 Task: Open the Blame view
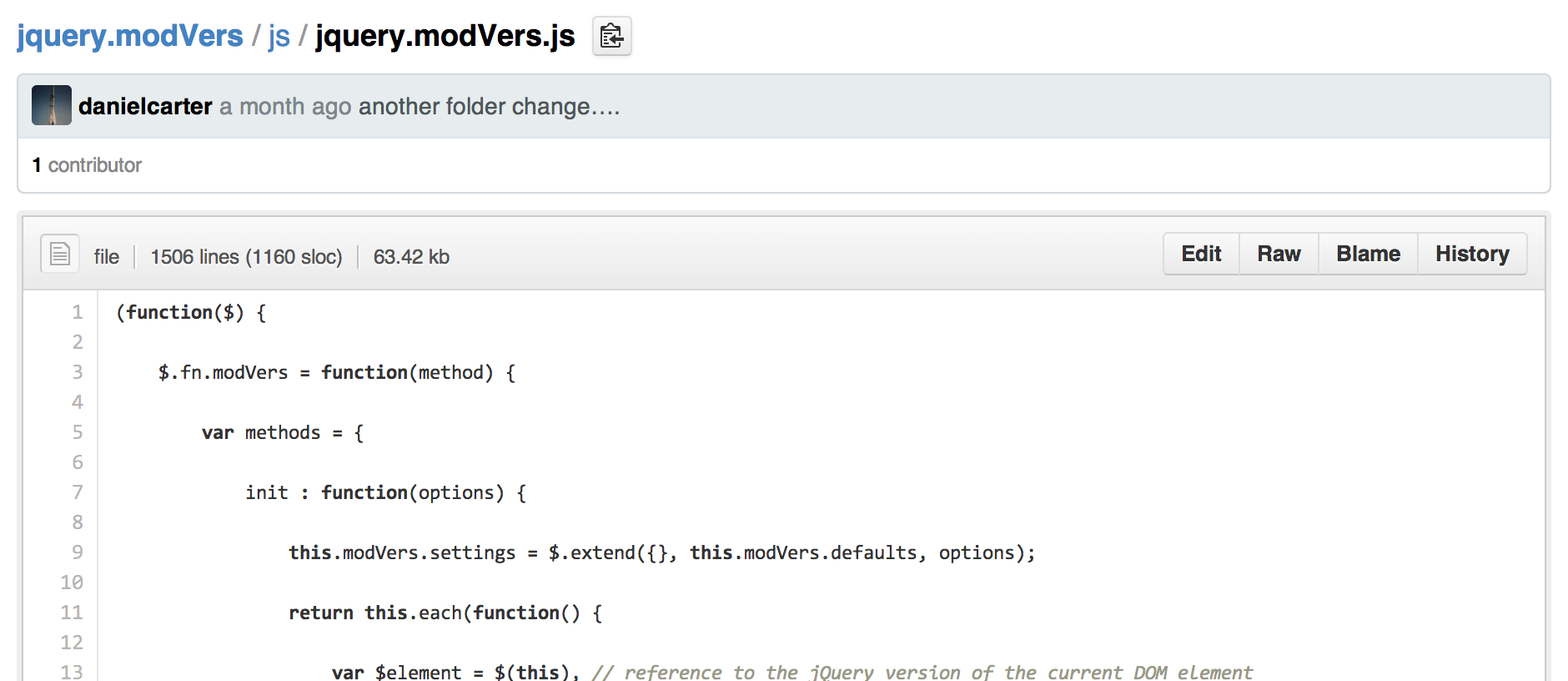(x=1368, y=254)
